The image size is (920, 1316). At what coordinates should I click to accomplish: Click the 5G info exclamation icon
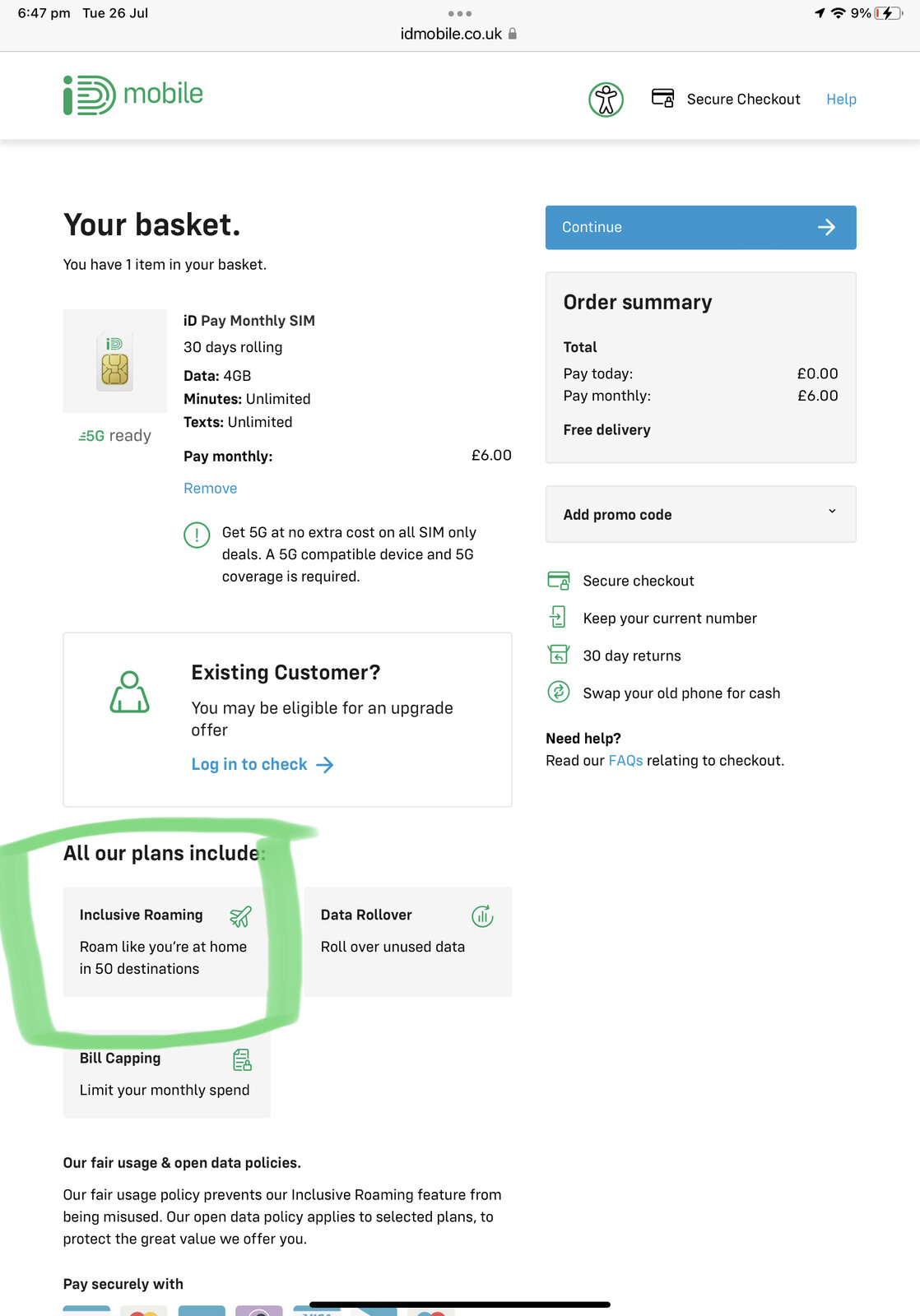click(197, 535)
